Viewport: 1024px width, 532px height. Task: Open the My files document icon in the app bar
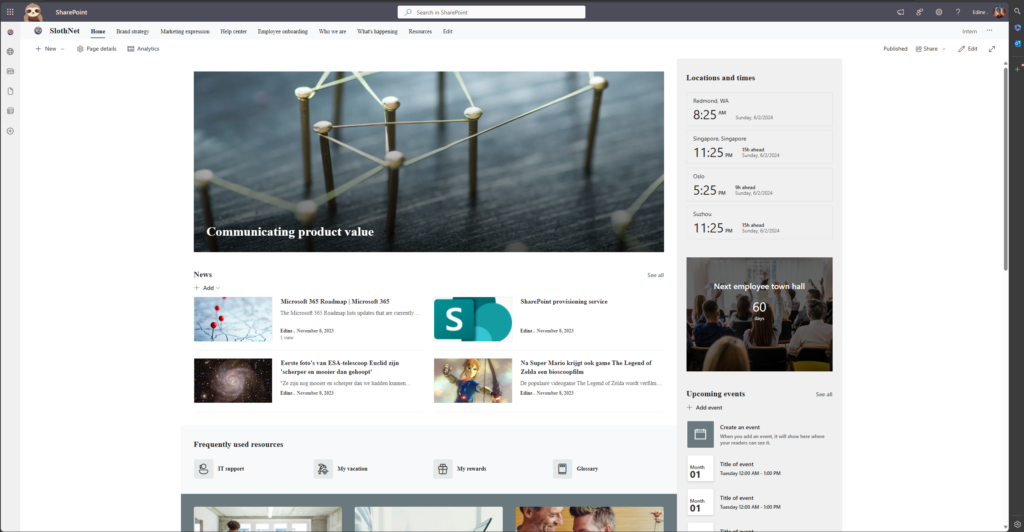(10, 91)
